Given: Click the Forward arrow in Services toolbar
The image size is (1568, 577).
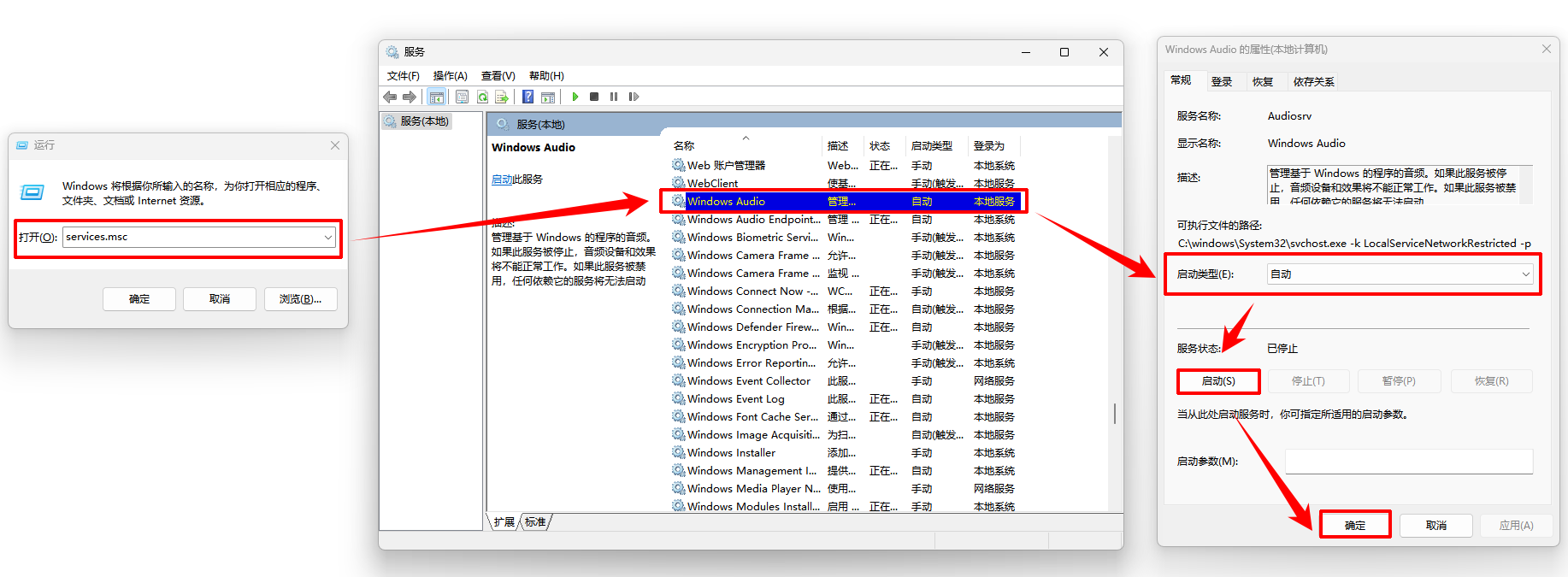Looking at the screenshot, I should tap(410, 97).
